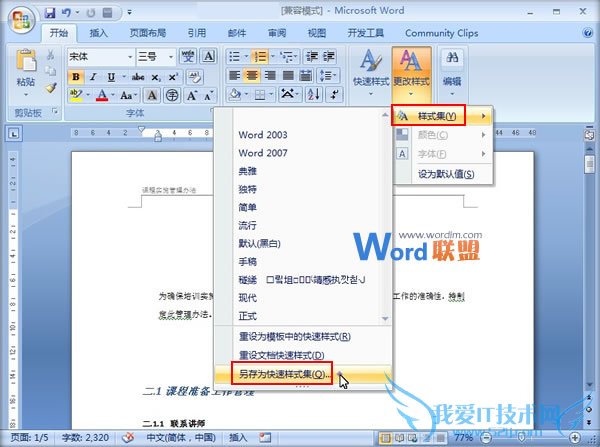
Task: Open the Community Clips tab
Action: [442, 33]
